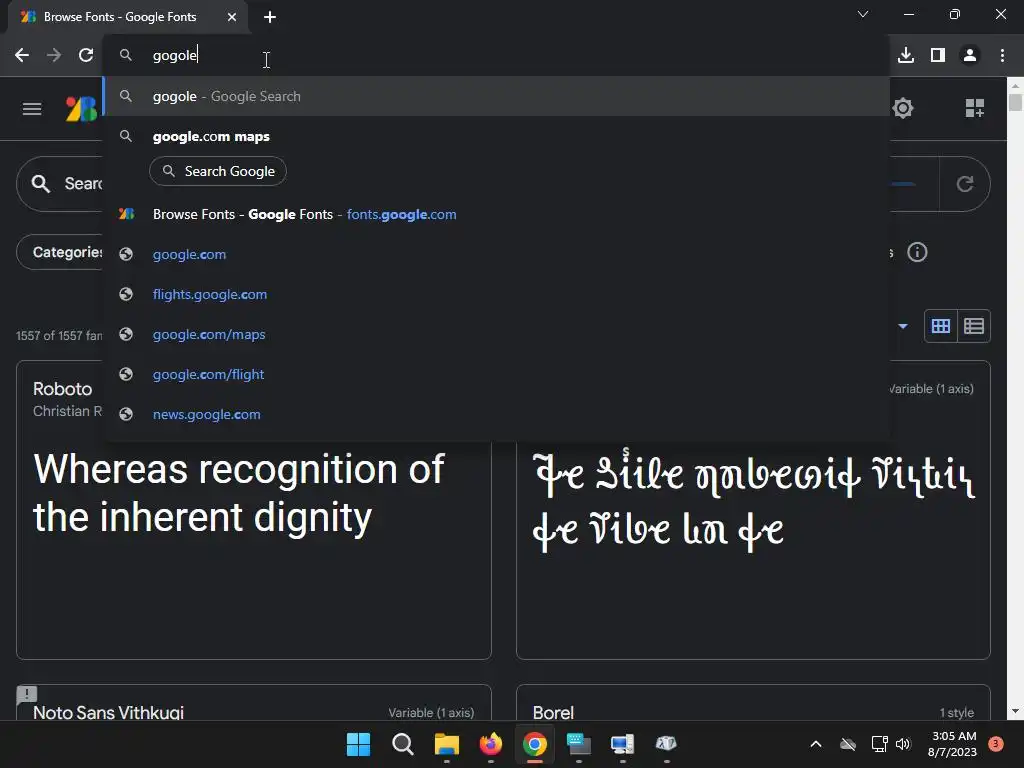
Task: Choose the 'google.com maps' suggestion
Action: (x=496, y=136)
